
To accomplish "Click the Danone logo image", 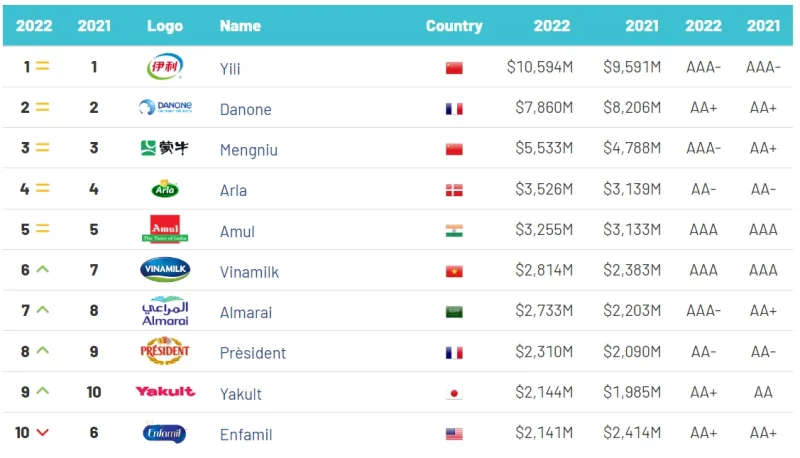I will click(x=165, y=107).
